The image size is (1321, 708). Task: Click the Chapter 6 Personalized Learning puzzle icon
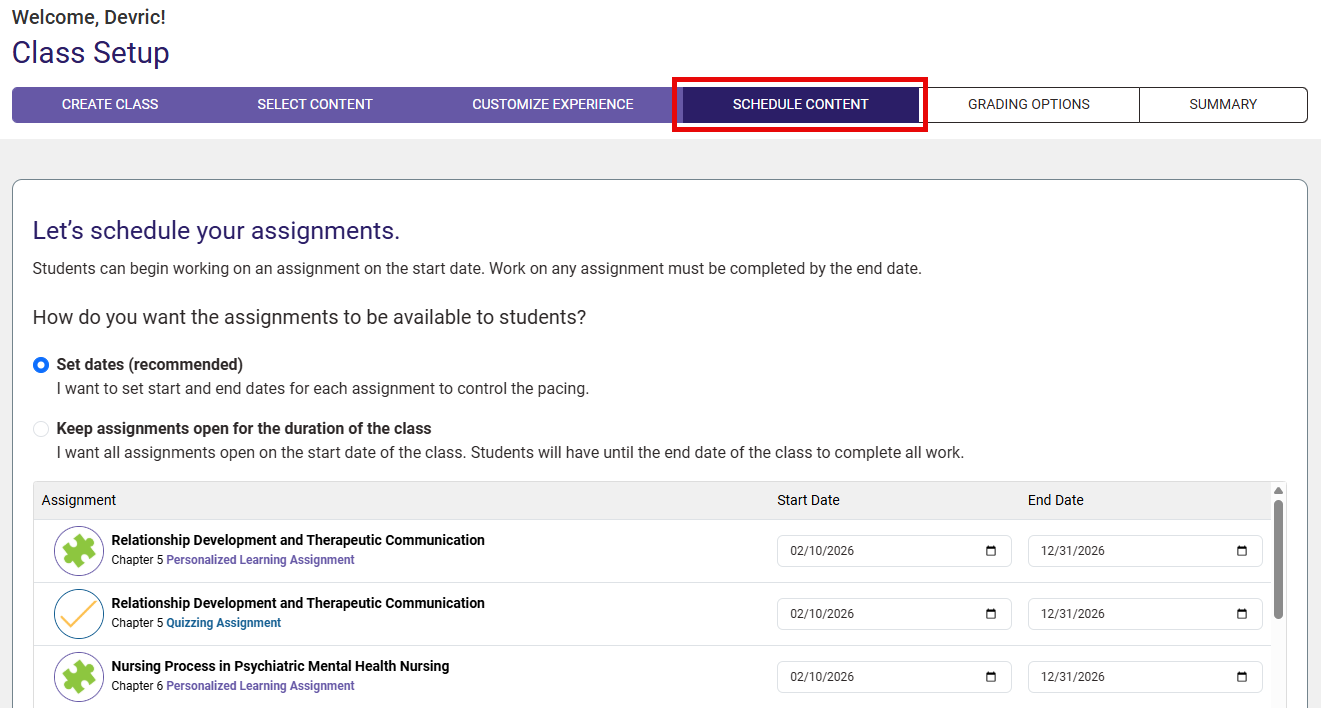click(x=79, y=677)
